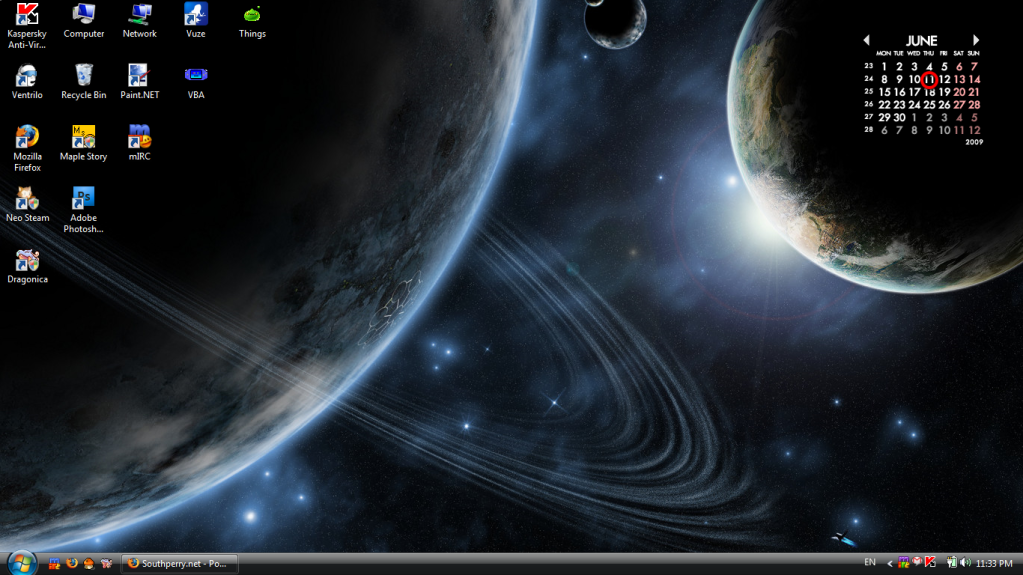Click the circled date 11 in calendar
The image size is (1023, 575).
pyautogui.click(x=930, y=80)
